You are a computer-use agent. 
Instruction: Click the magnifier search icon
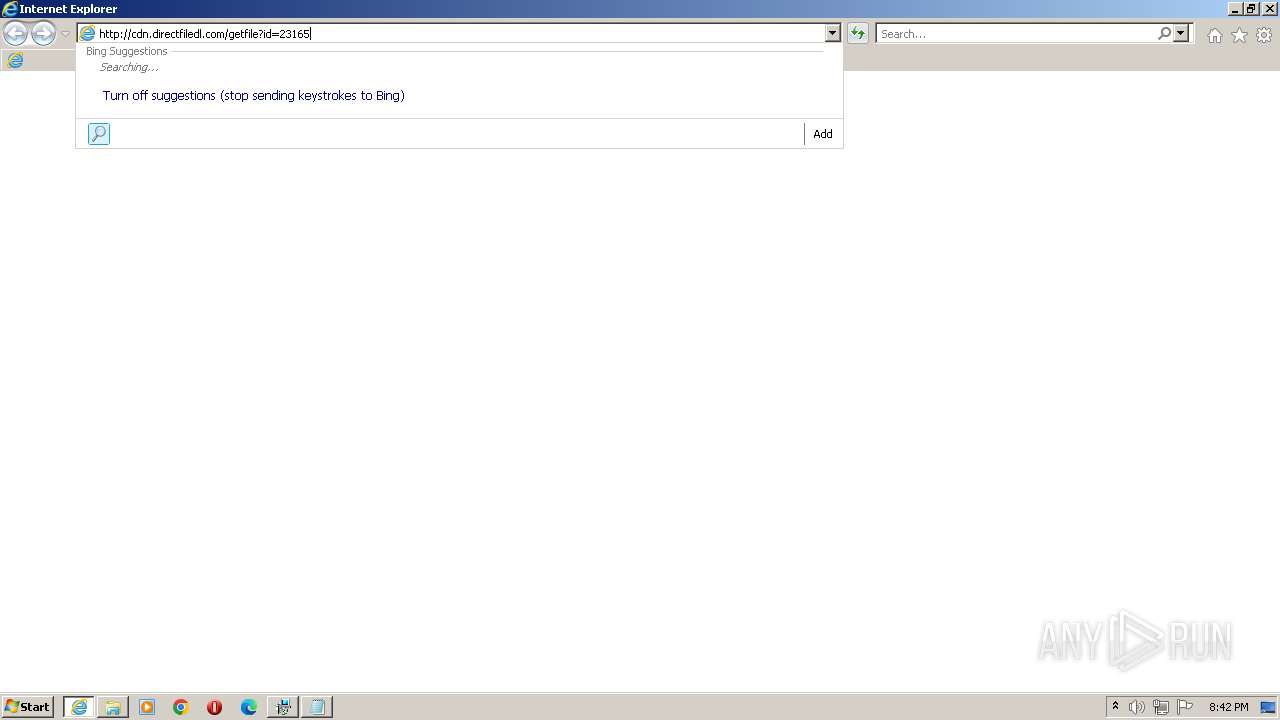[1164, 34]
